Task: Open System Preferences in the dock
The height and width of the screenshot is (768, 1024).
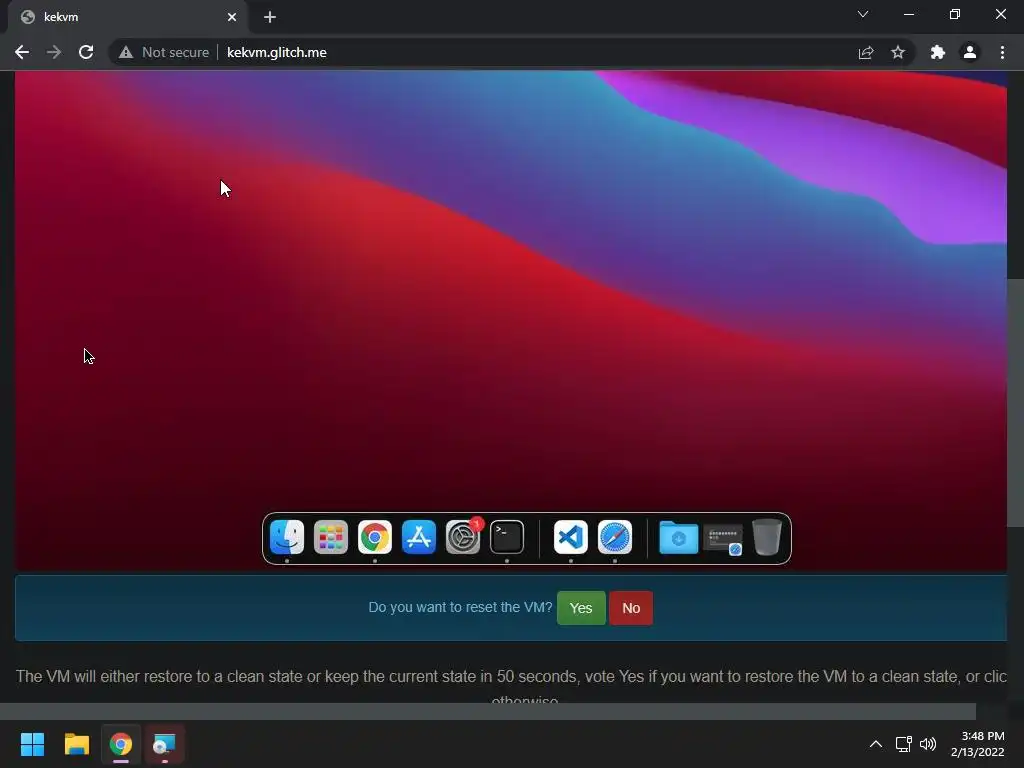Action: [x=463, y=537]
